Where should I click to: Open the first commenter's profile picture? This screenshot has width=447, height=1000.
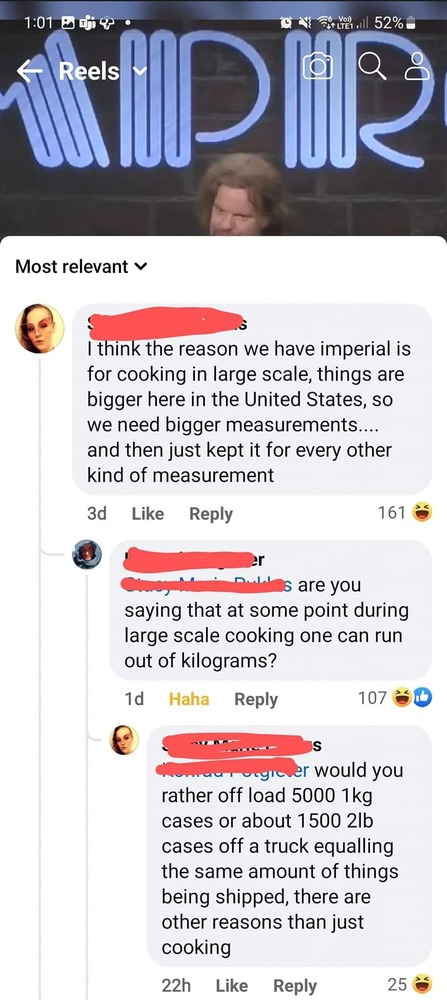[x=40, y=328]
